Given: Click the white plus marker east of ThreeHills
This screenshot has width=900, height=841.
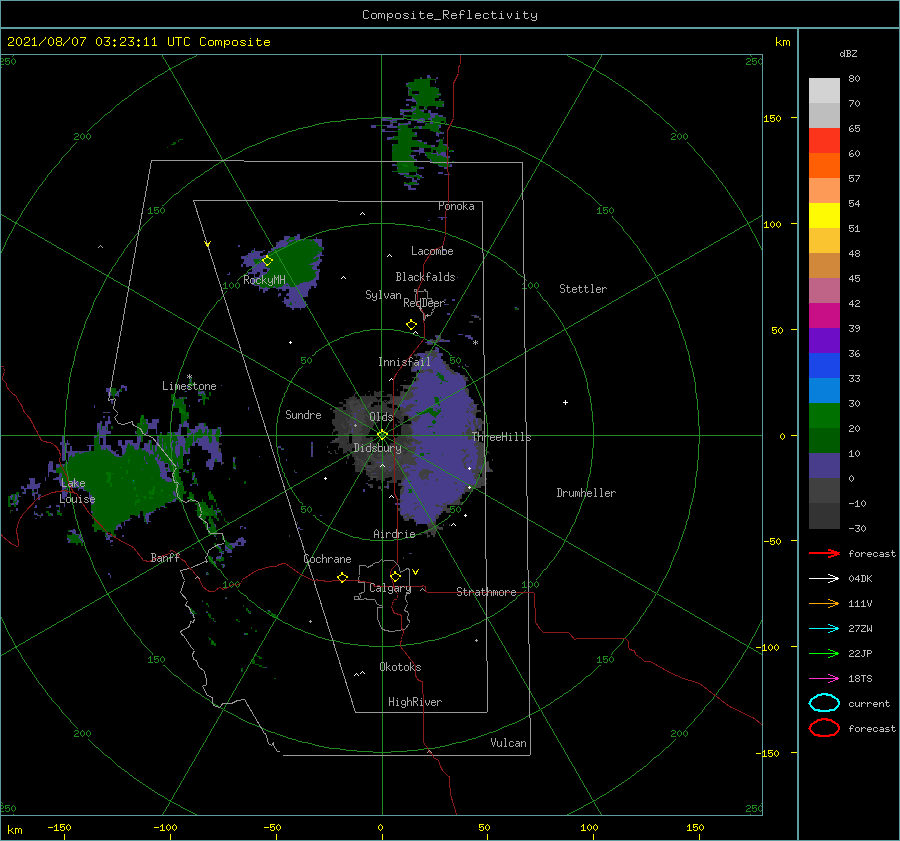Looking at the screenshot, I should tap(565, 402).
